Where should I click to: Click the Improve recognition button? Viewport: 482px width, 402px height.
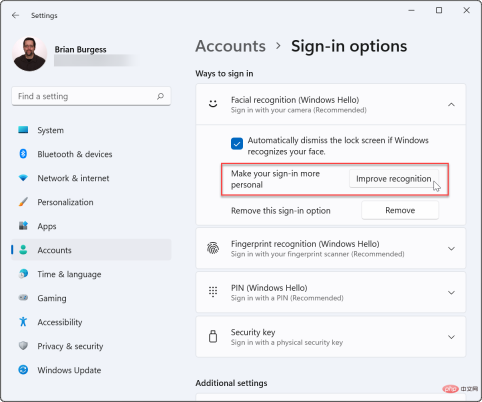click(x=394, y=179)
